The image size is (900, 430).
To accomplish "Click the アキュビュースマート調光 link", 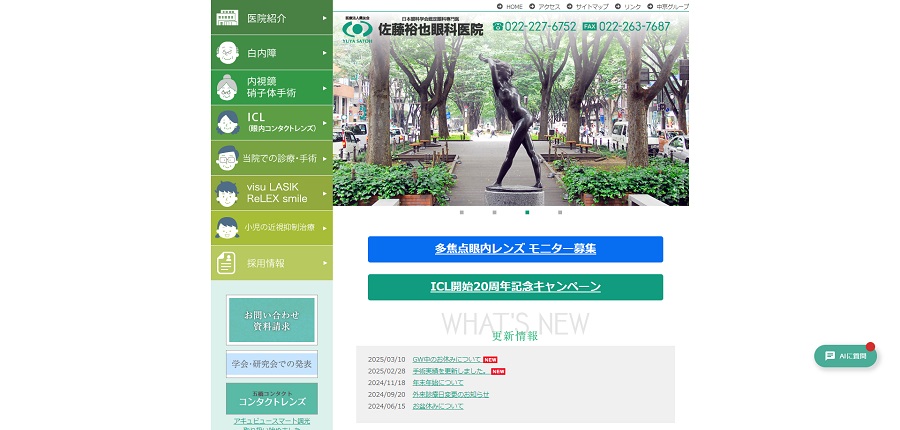I will (271, 421).
